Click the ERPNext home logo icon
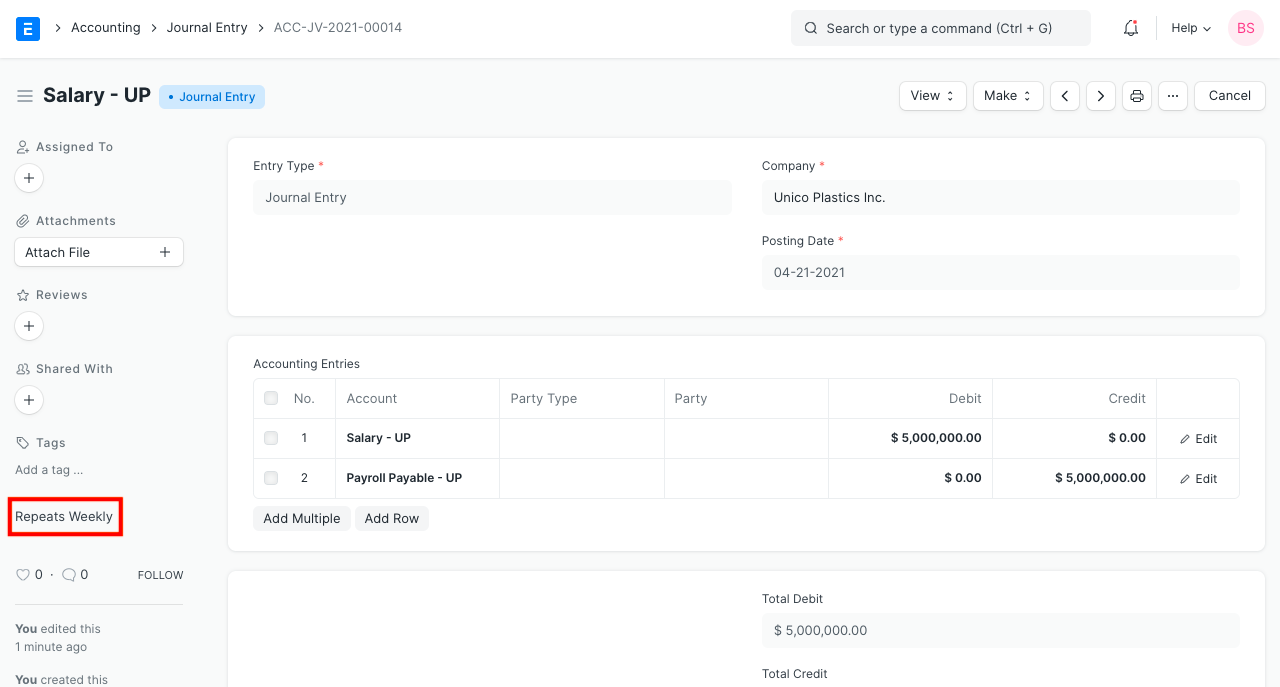The width and height of the screenshot is (1280, 687). point(28,28)
